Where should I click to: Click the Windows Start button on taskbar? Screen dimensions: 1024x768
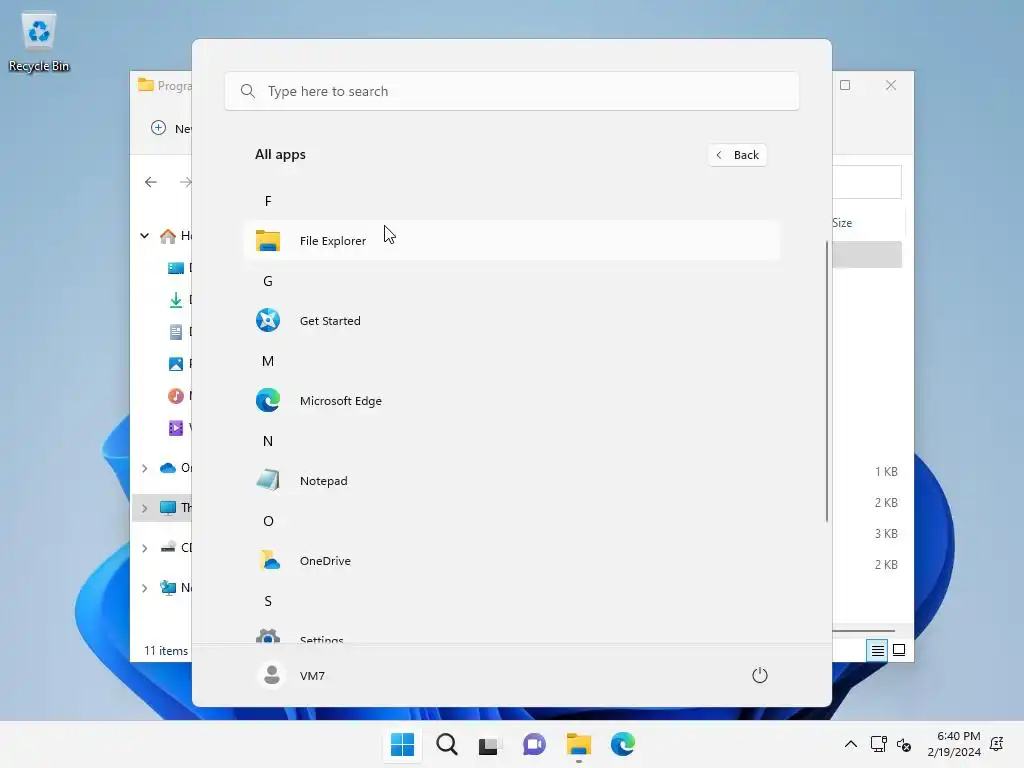(x=402, y=744)
